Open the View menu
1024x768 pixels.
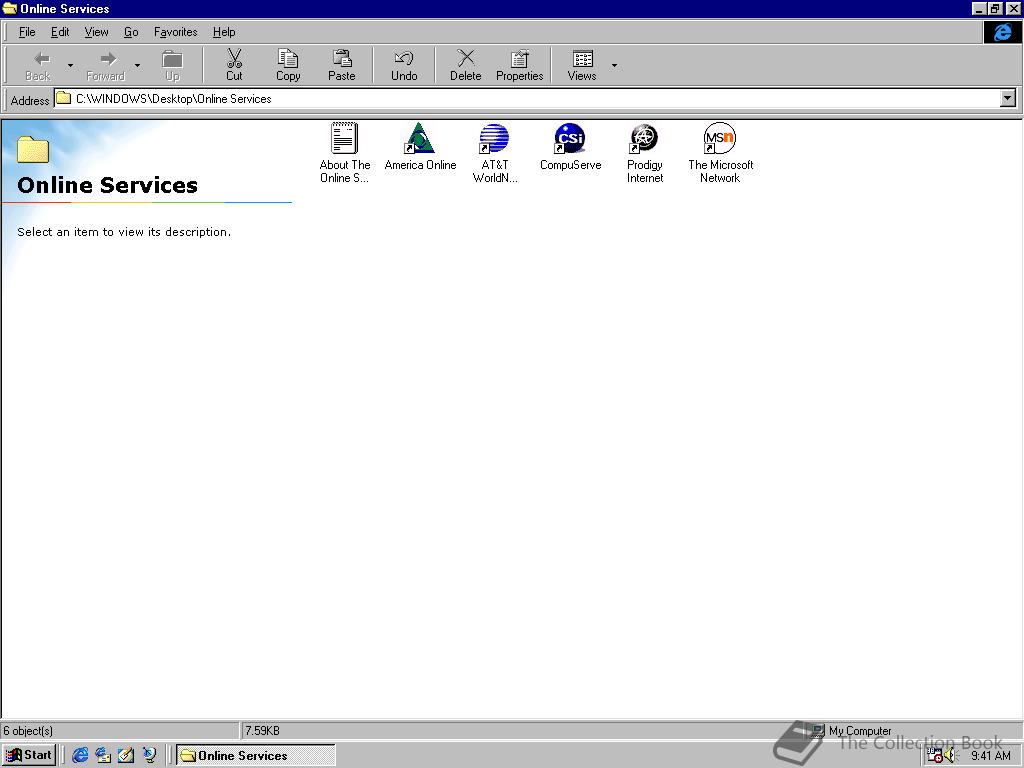tap(96, 32)
